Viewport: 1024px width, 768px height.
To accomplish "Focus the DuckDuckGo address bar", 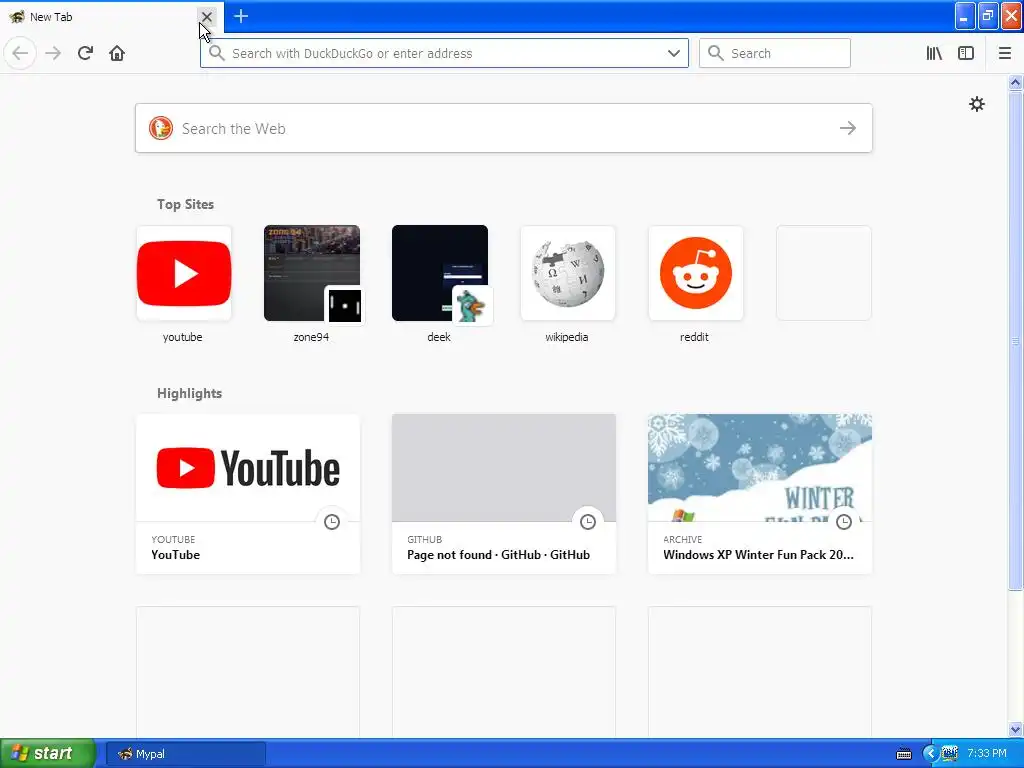I will click(444, 53).
